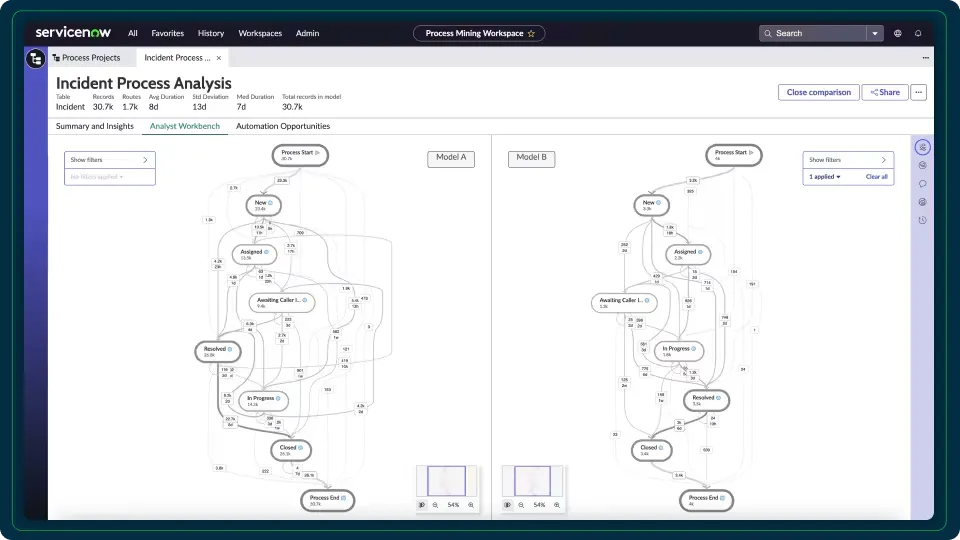This screenshot has width=960, height=540.
Task: Switch to Automation Opportunities tab
Action: point(283,126)
